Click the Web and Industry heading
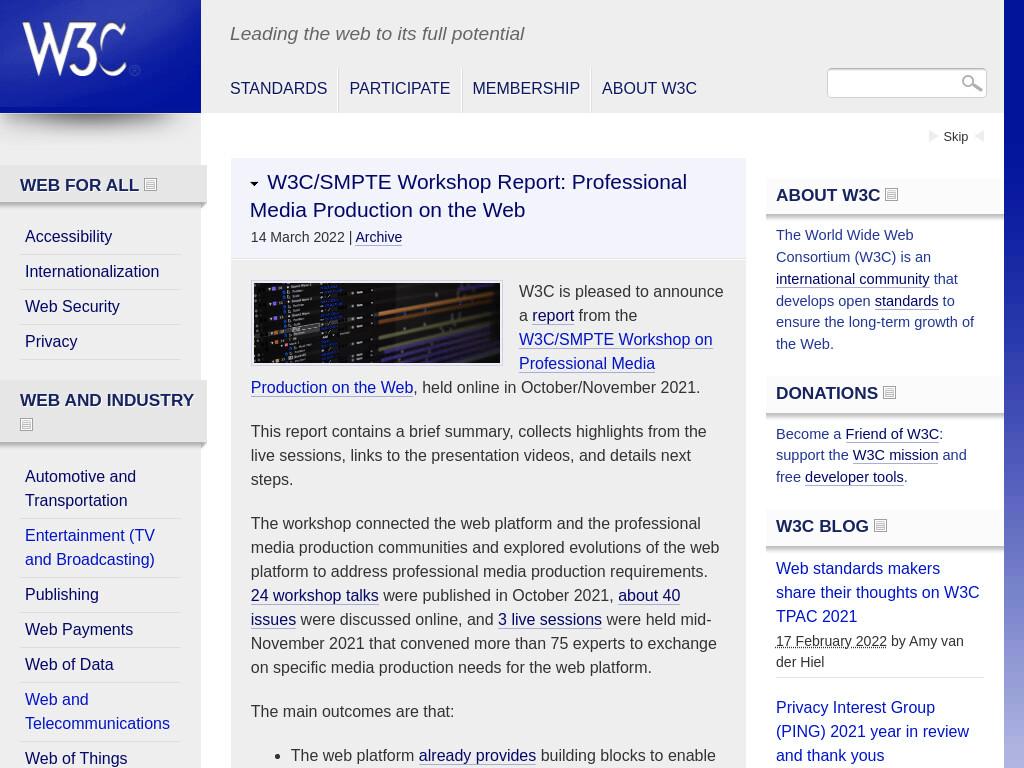Screen dimensions: 1024x768 pos(106,400)
